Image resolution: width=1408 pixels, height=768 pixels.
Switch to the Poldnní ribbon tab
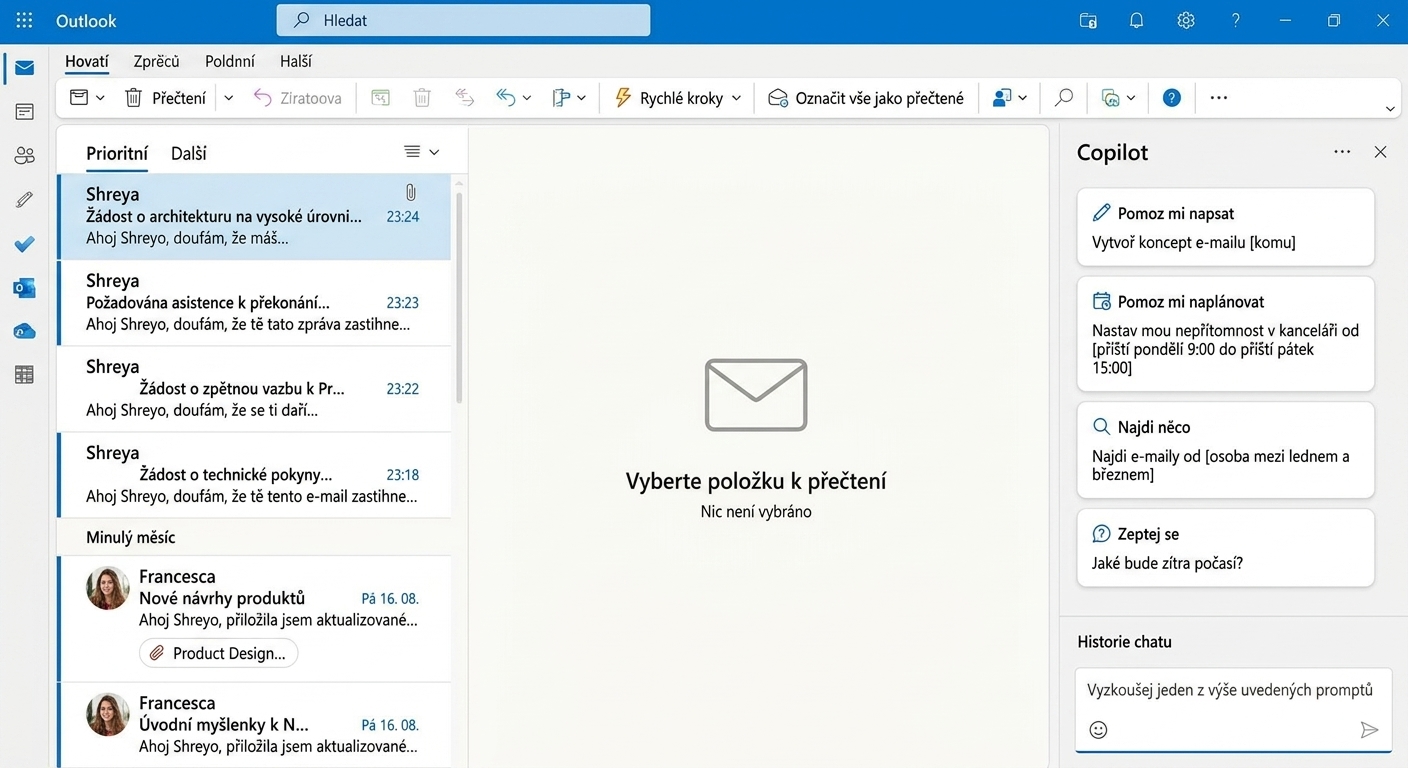pyautogui.click(x=230, y=61)
